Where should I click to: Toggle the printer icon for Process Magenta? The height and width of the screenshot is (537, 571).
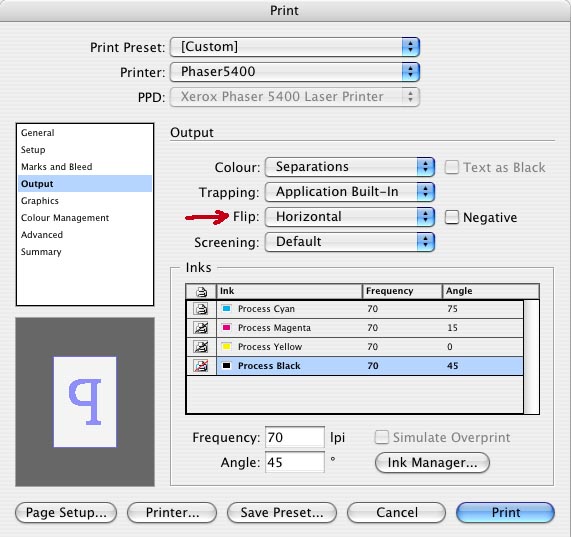201,328
